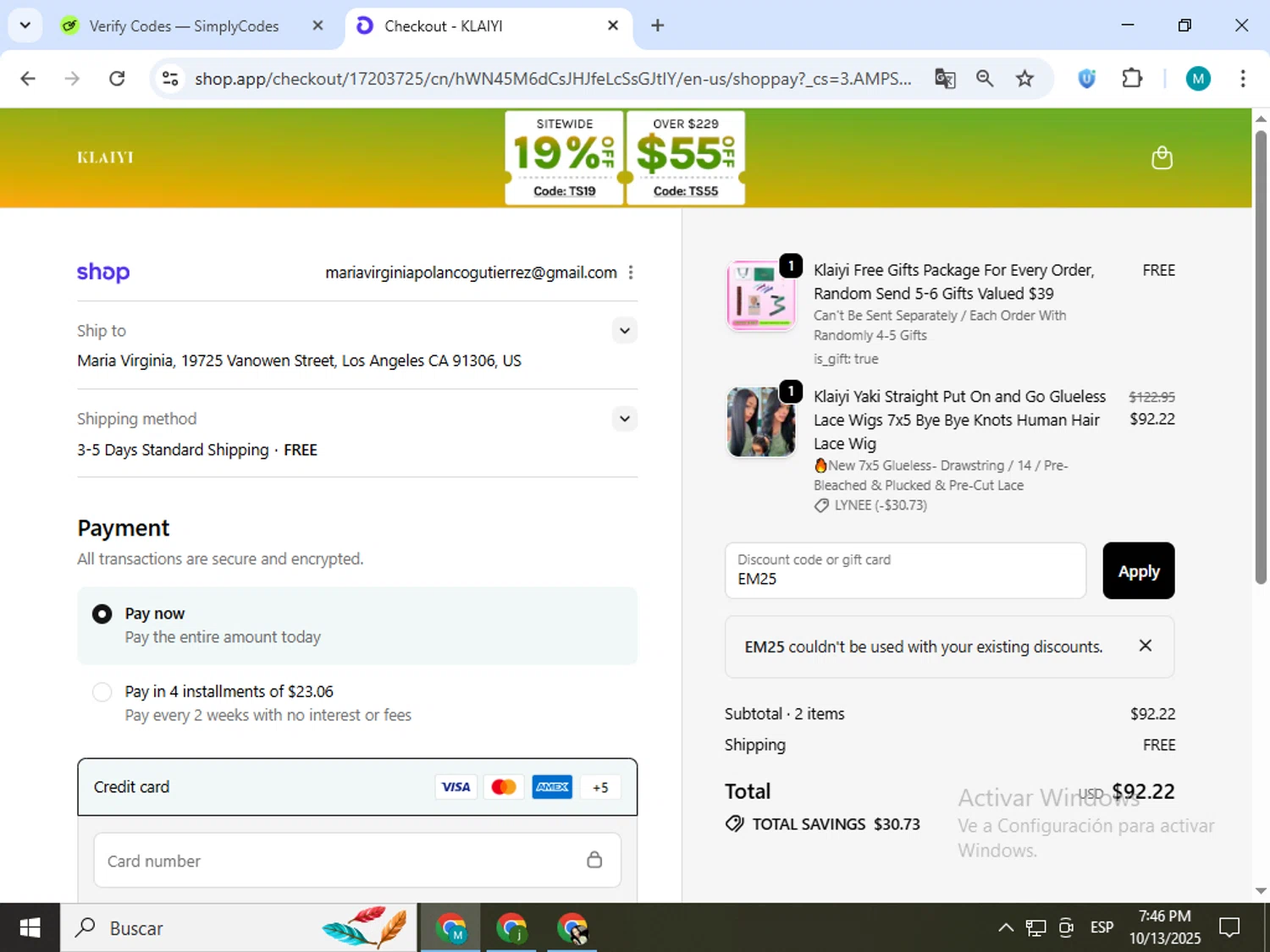Click the Shop Pay logo
Screen dimensions: 1270x952
(103, 272)
